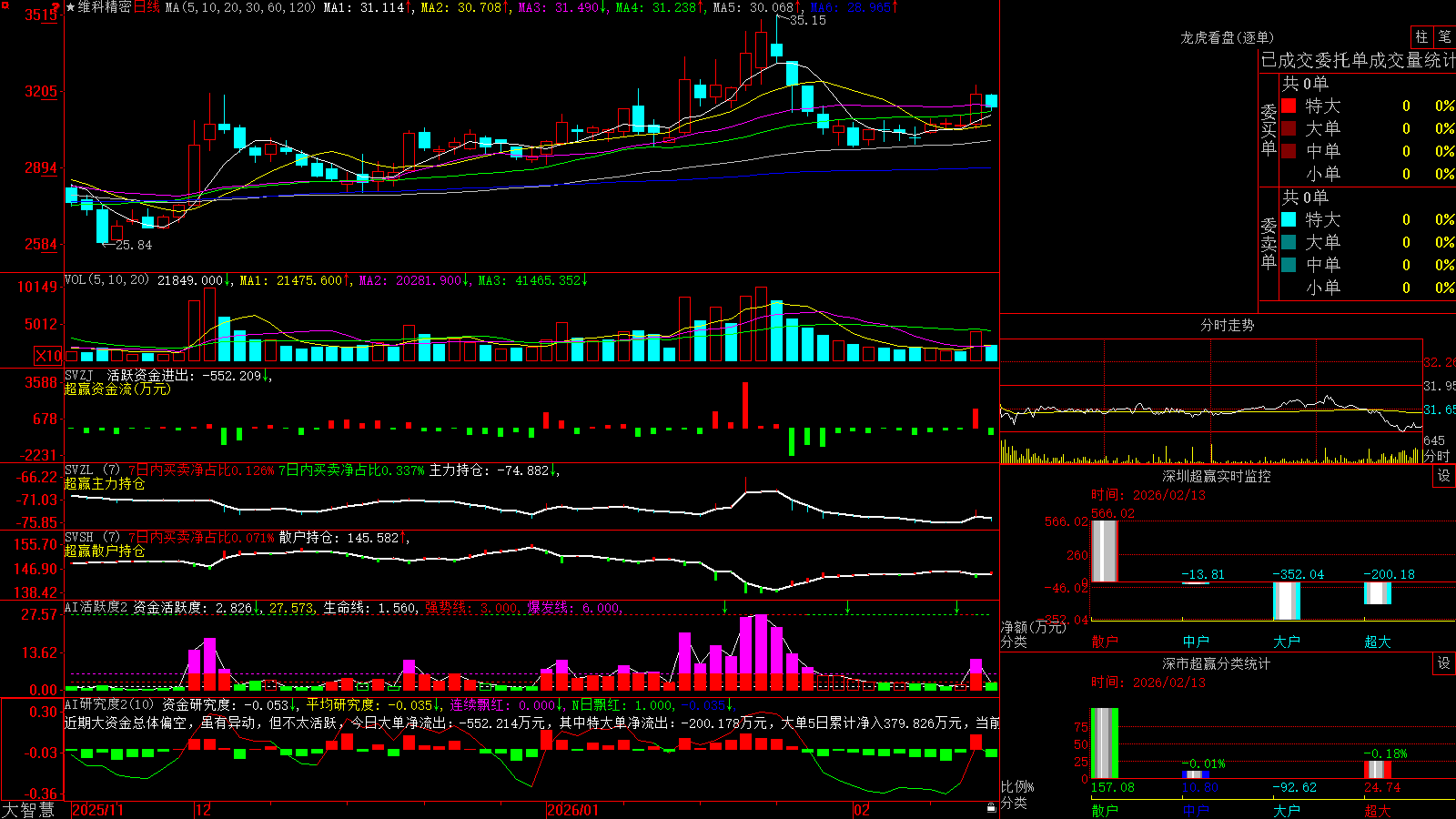
Task: Click the 2026/01 date marker on time axis
Action: (573, 810)
